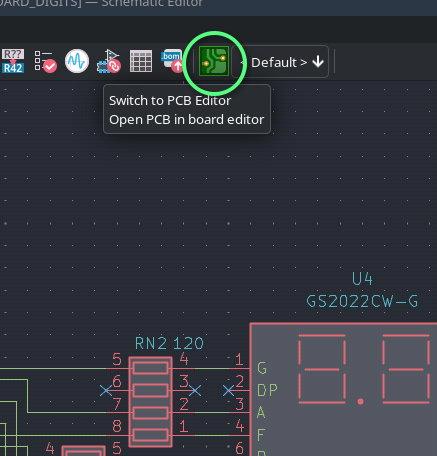Select the RN2 120 resistor network label
Image resolution: width=437 pixels, height=456 pixels.
point(169,343)
